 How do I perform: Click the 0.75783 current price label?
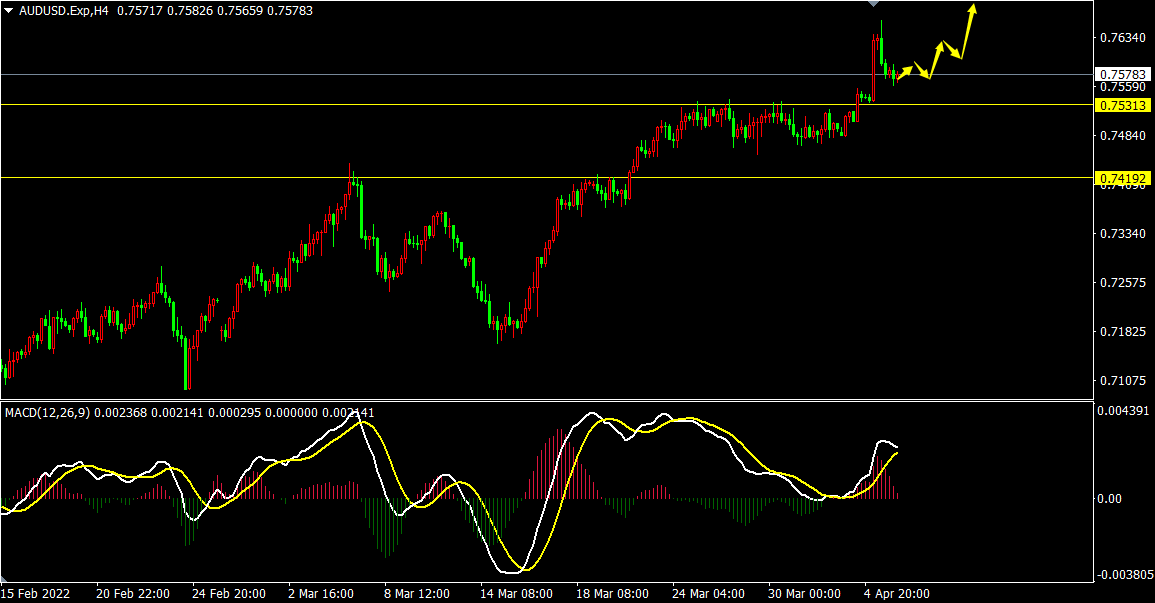[x=1122, y=74]
